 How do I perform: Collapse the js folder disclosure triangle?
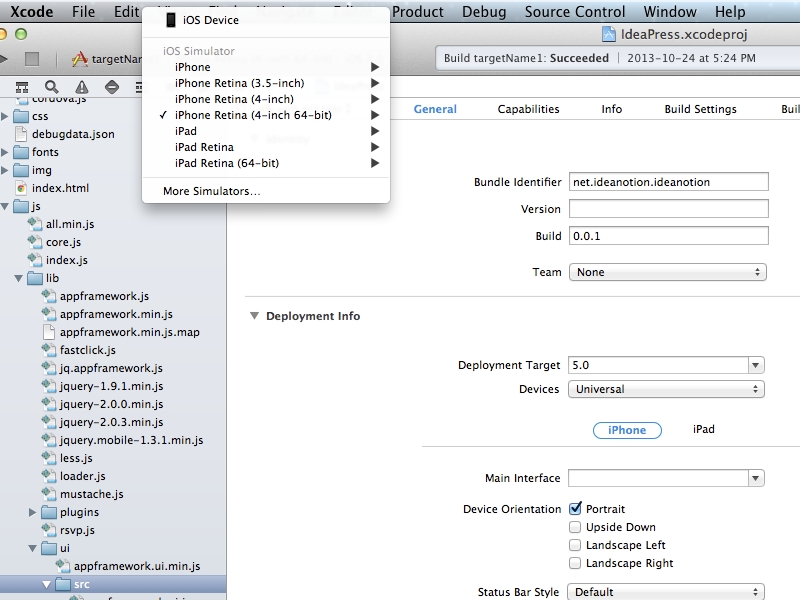point(5,206)
